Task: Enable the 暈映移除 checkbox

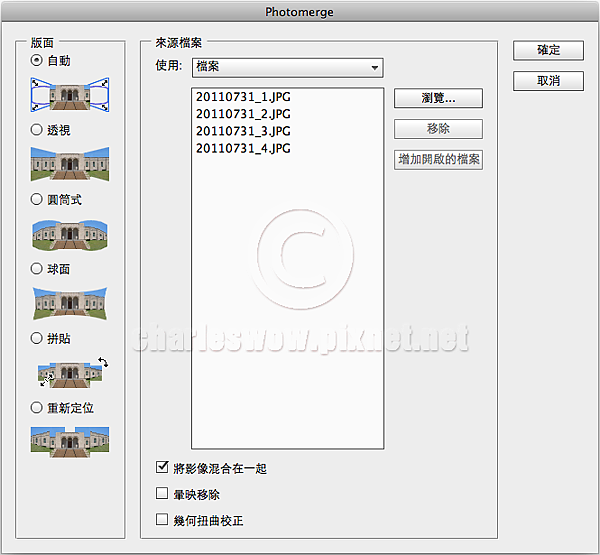Action: pos(162,493)
